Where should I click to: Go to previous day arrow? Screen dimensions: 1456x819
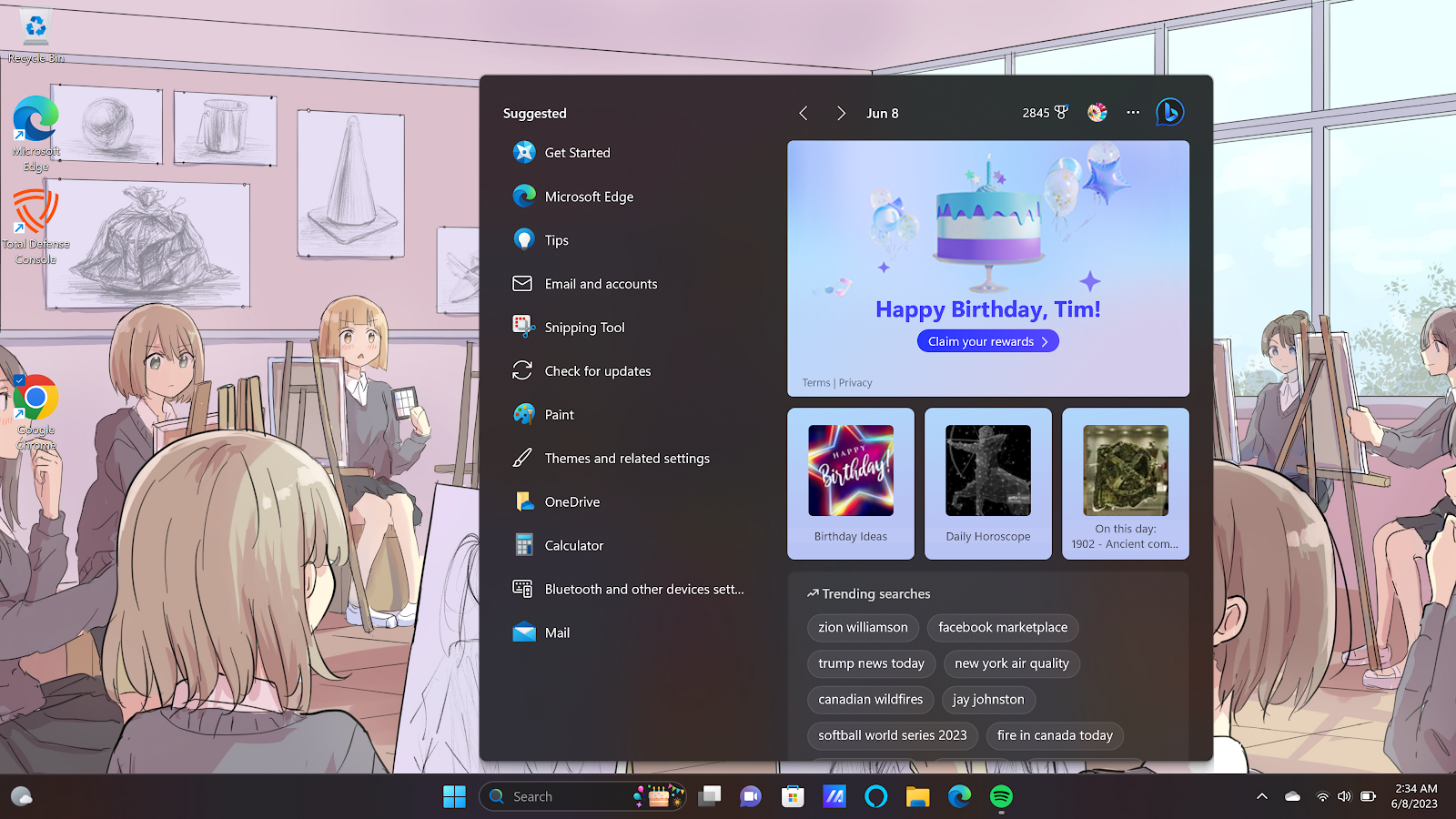(804, 113)
